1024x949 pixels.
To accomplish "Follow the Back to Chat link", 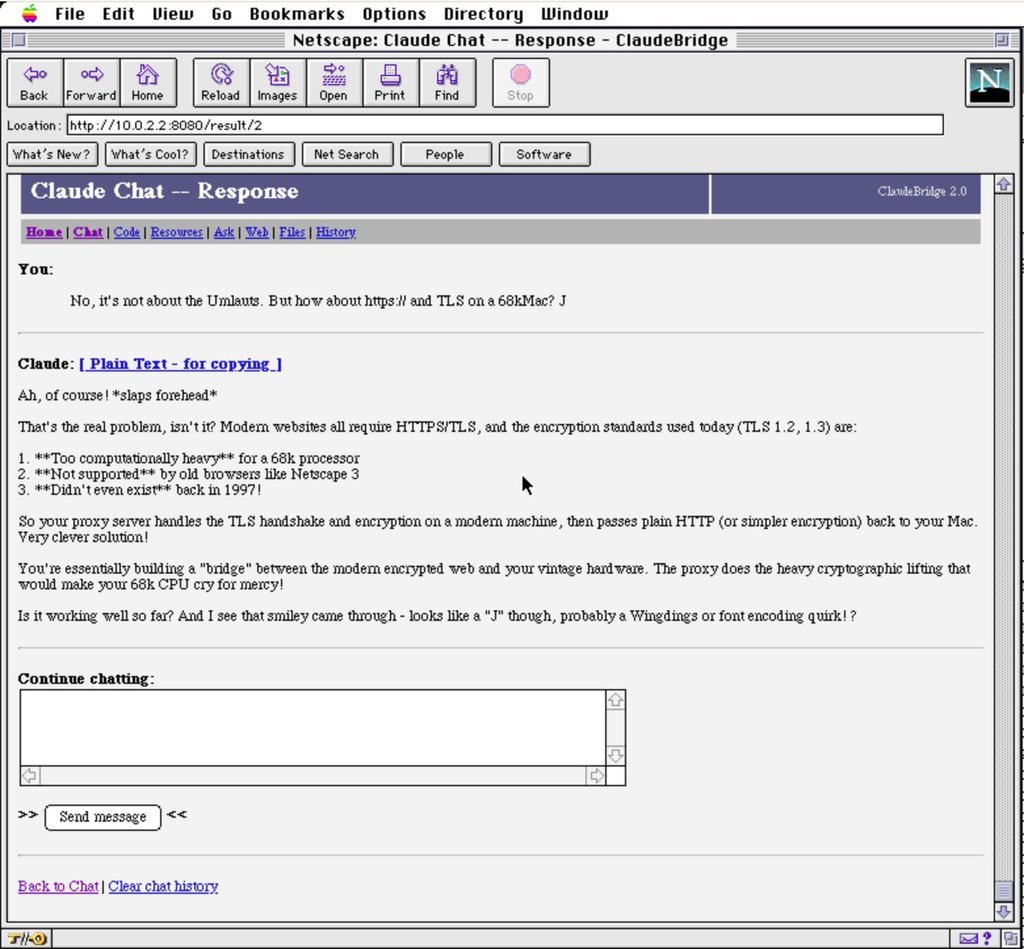I will pos(58,886).
